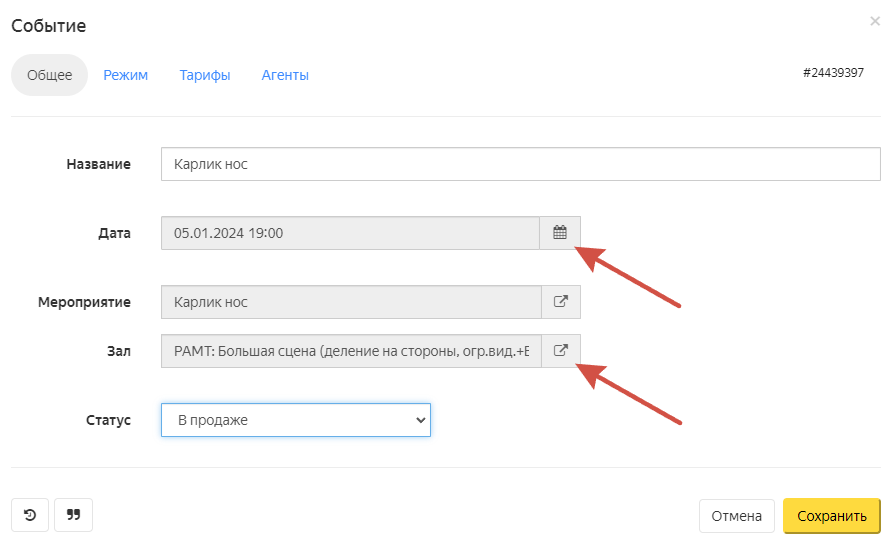Go to the Агенты tab
This screenshot has width=891, height=546.
(285, 75)
